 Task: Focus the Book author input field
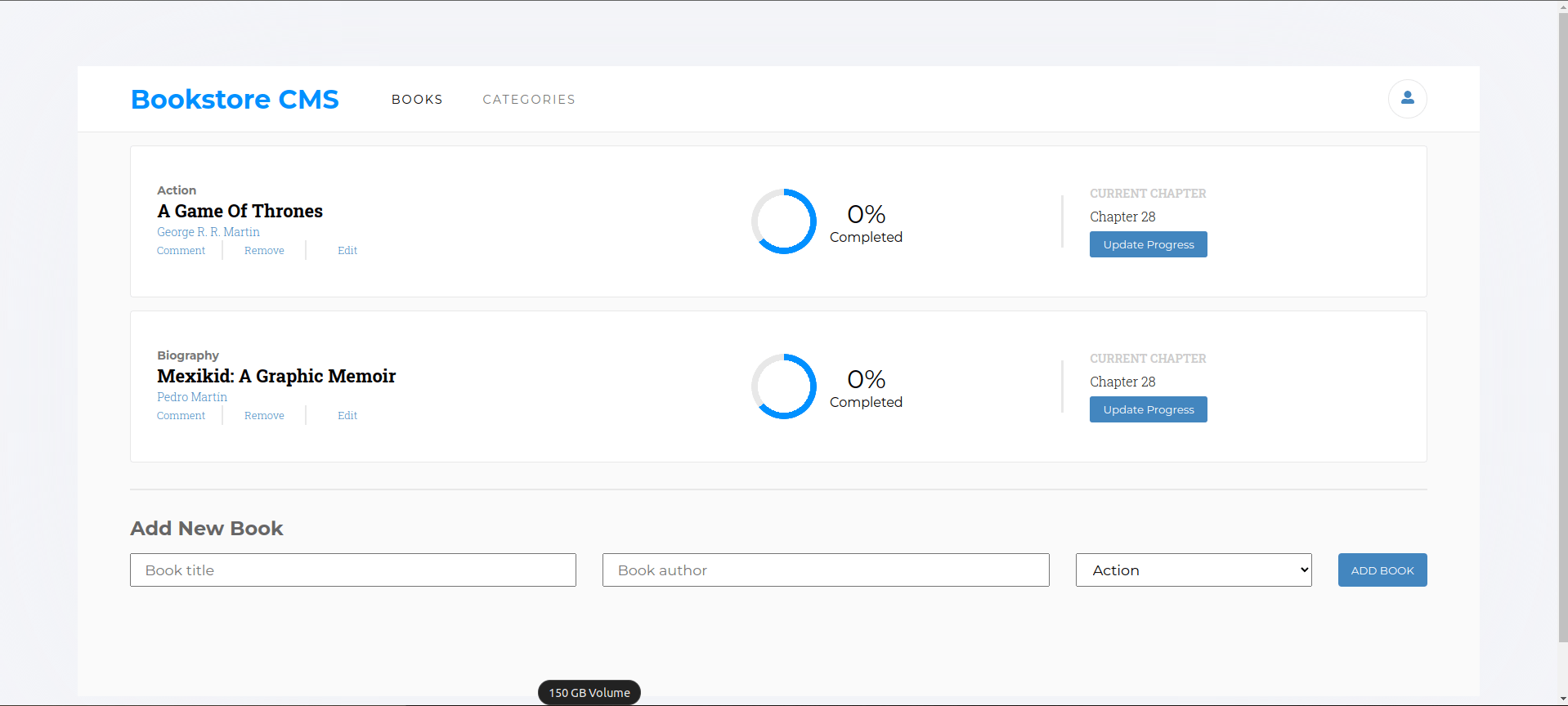point(826,570)
